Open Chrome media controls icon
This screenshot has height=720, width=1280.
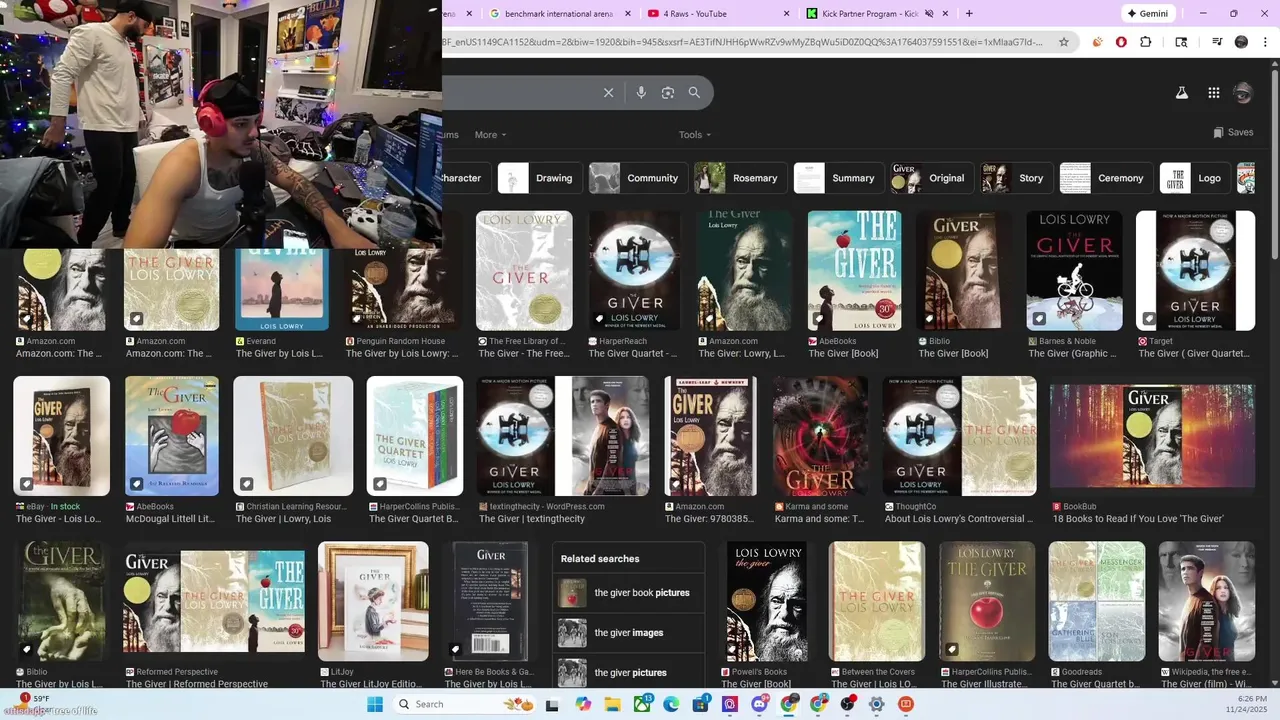click(1217, 42)
